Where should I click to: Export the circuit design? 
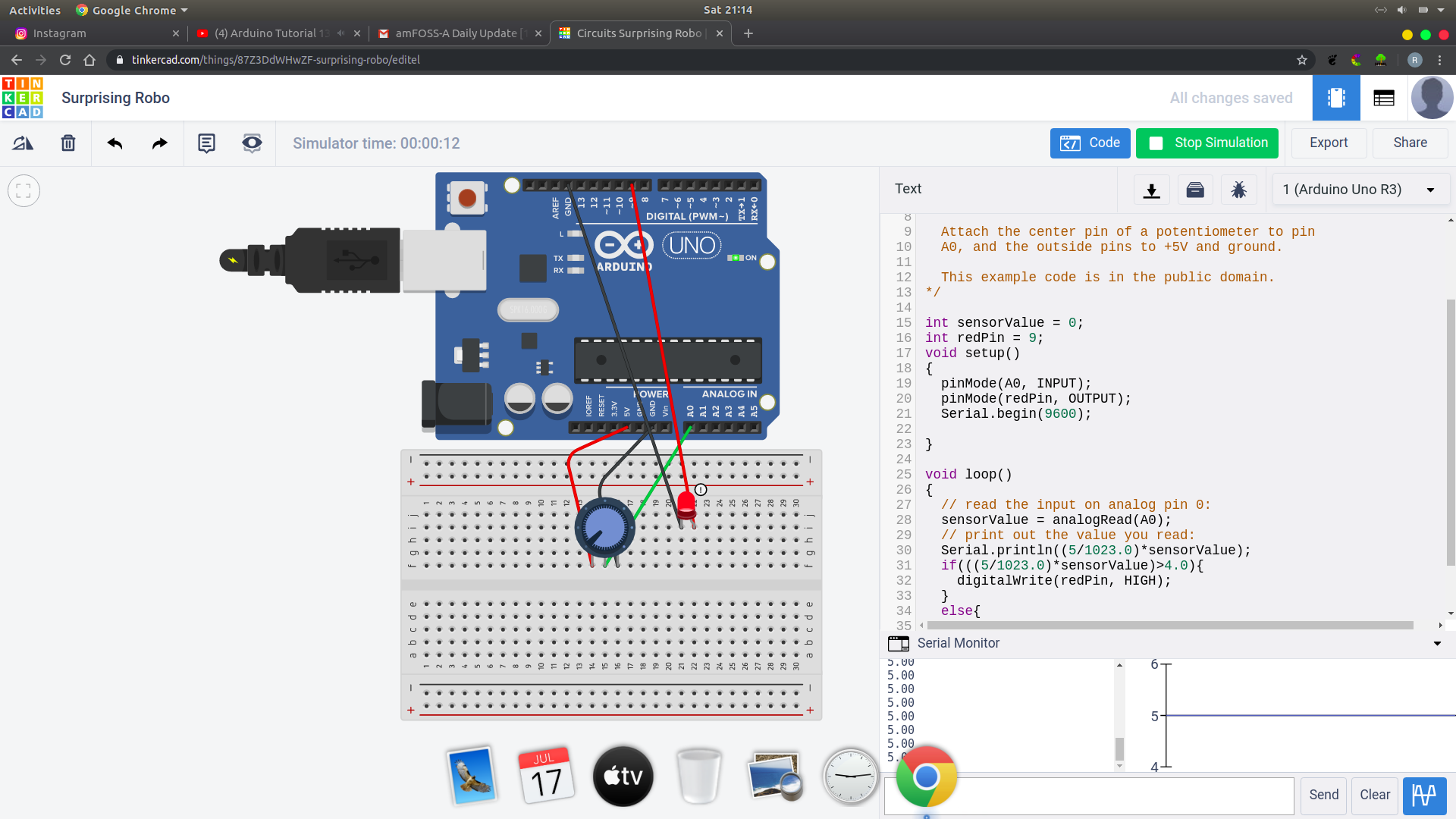click(x=1329, y=143)
